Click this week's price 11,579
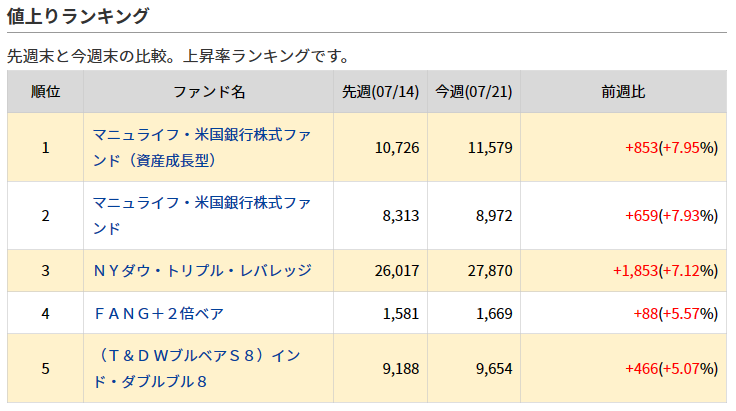 (x=490, y=148)
